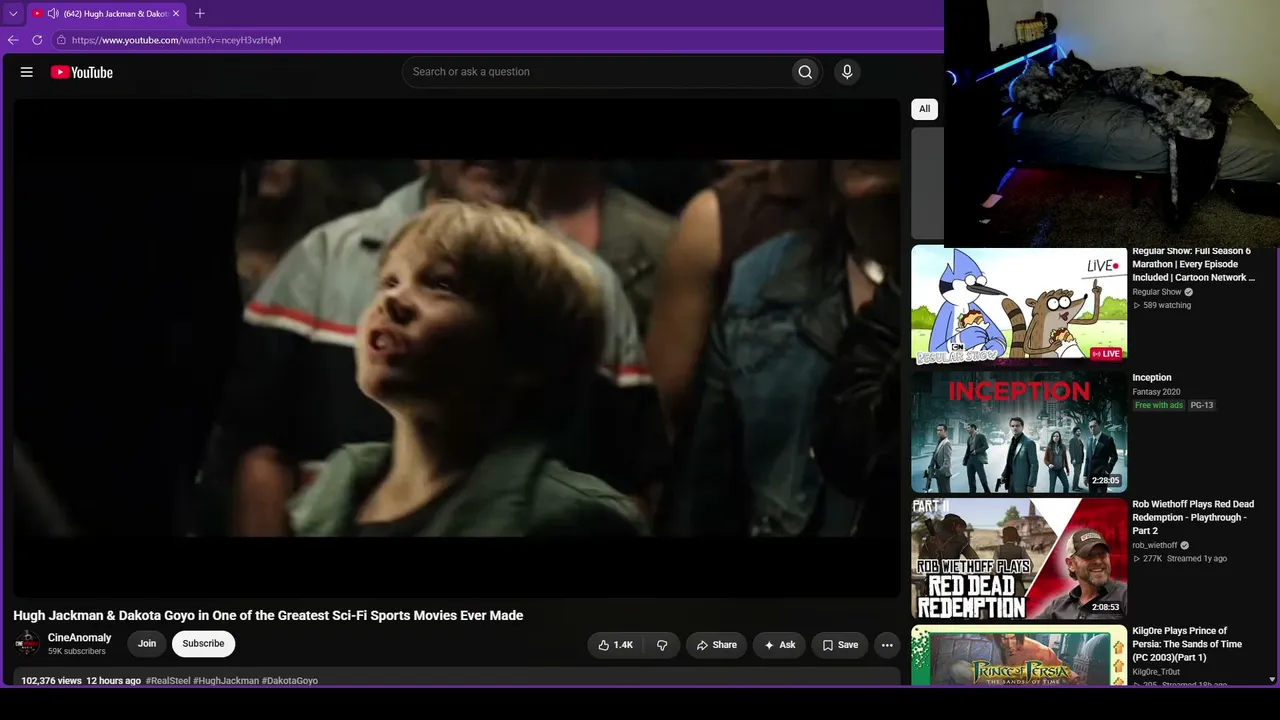1280x720 pixels.
Task: Click the "102,376 views" text
Action: [52, 681]
